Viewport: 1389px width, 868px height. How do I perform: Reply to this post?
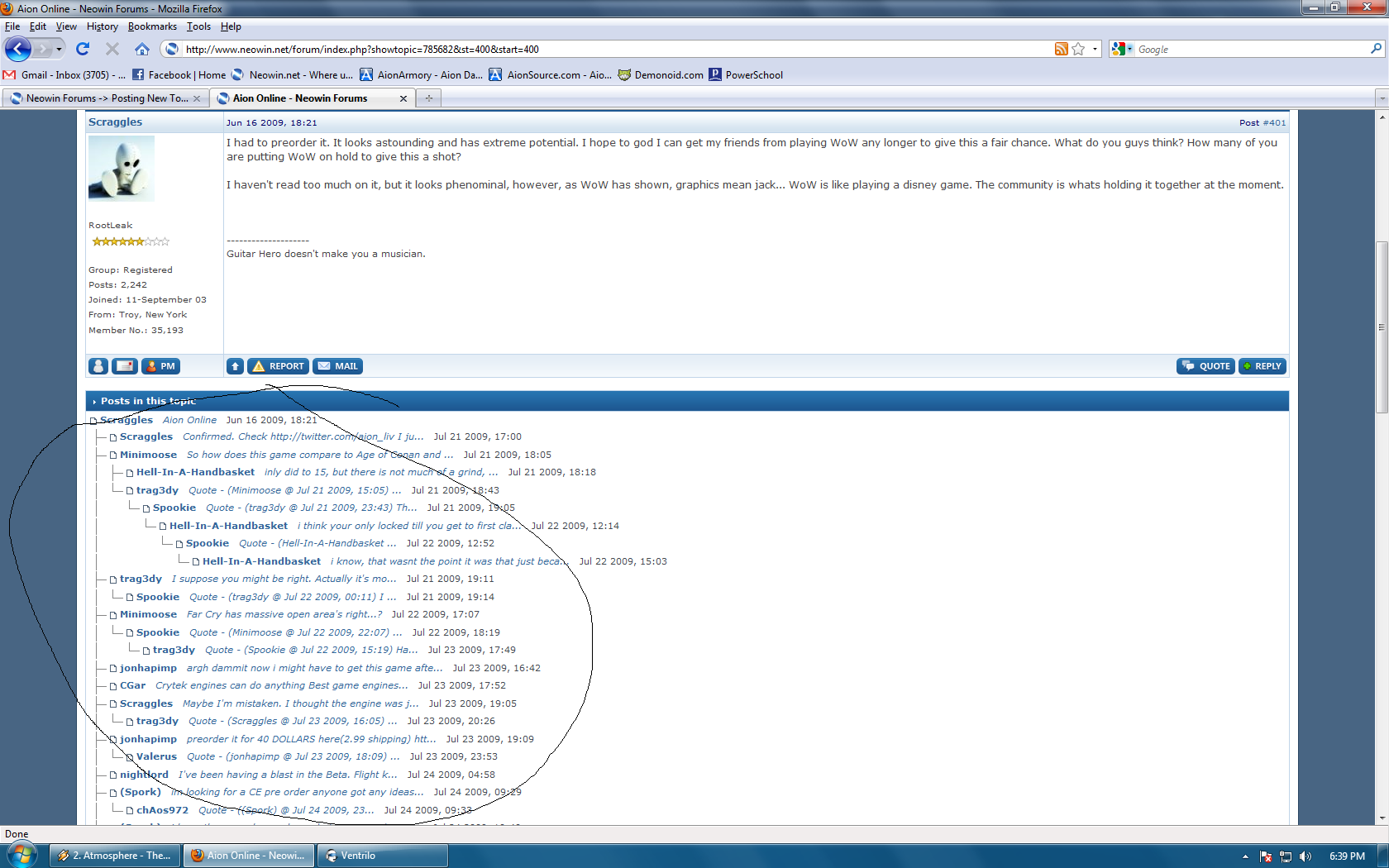click(1263, 366)
